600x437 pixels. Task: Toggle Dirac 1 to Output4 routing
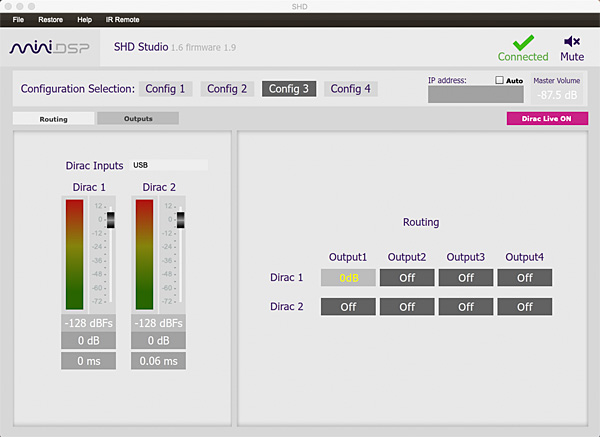point(525,278)
